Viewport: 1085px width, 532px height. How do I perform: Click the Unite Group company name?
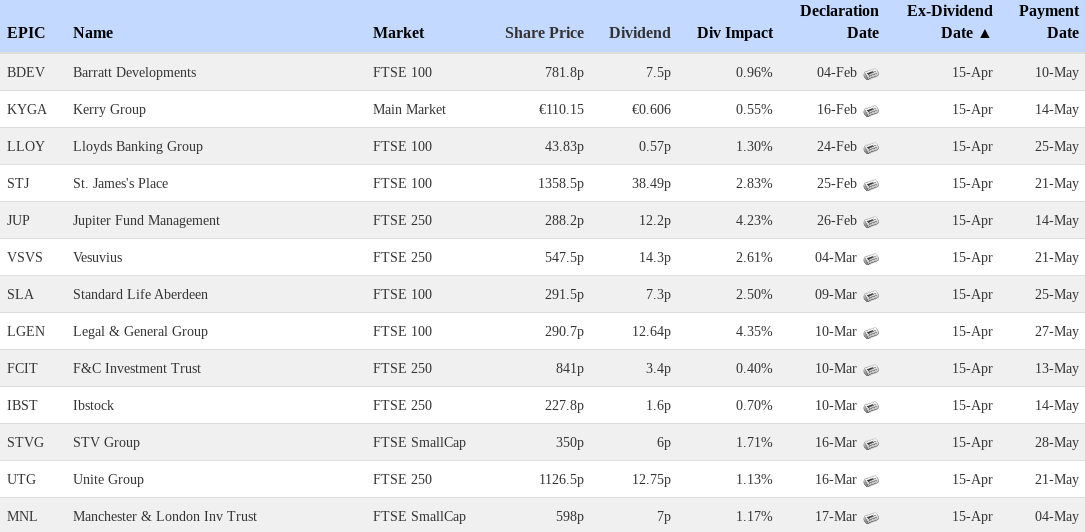tap(108, 479)
